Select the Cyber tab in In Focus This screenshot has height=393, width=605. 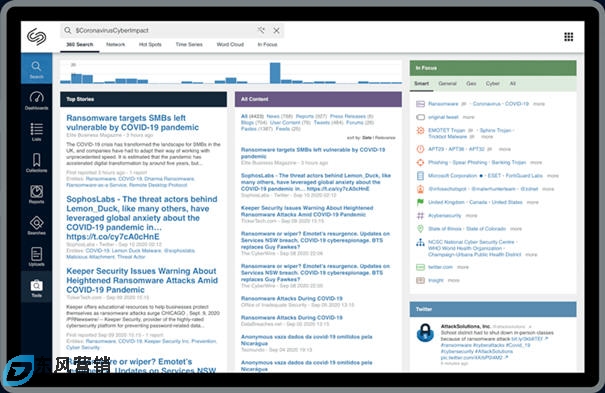point(492,83)
